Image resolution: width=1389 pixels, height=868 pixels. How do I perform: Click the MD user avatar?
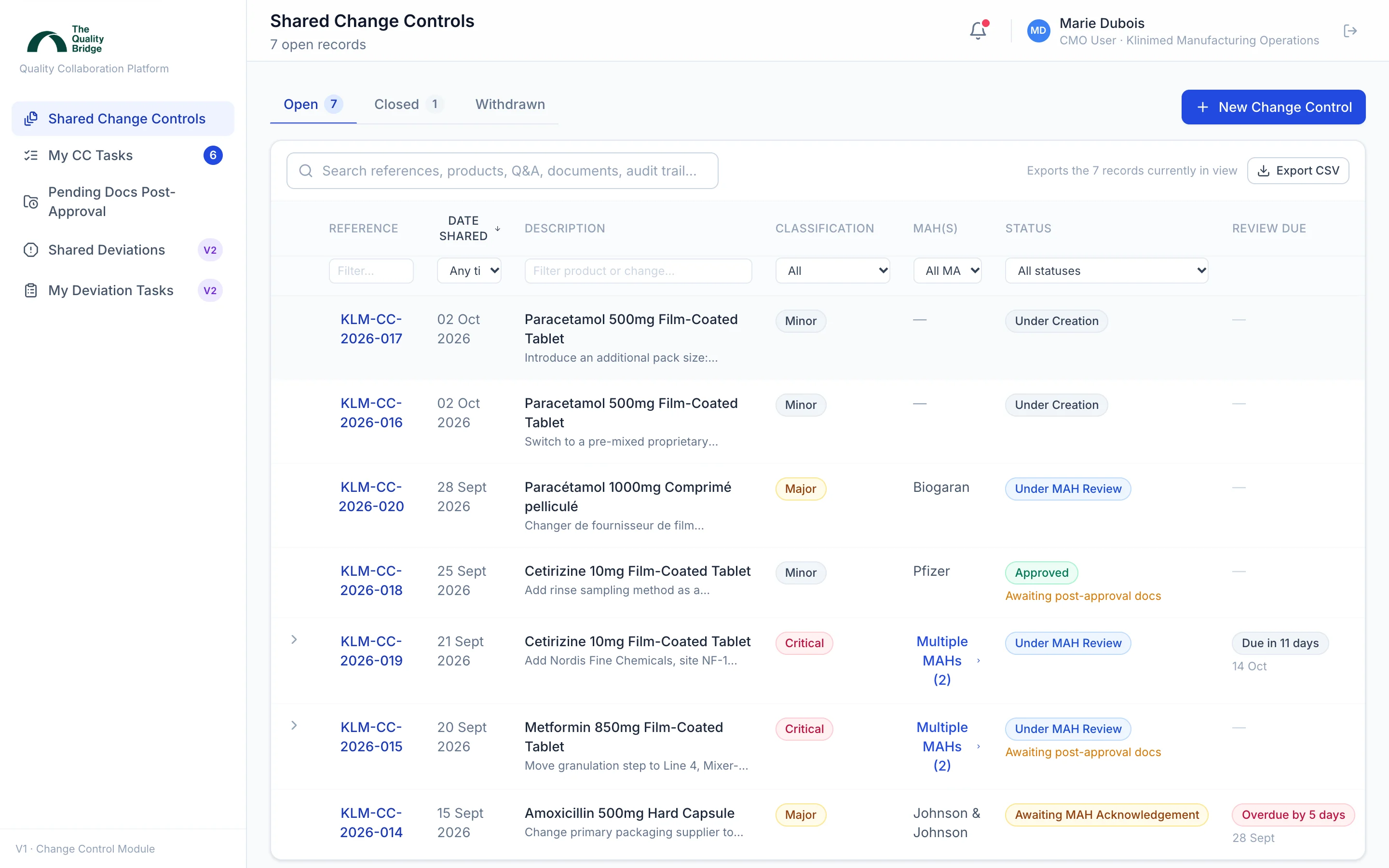tap(1038, 31)
